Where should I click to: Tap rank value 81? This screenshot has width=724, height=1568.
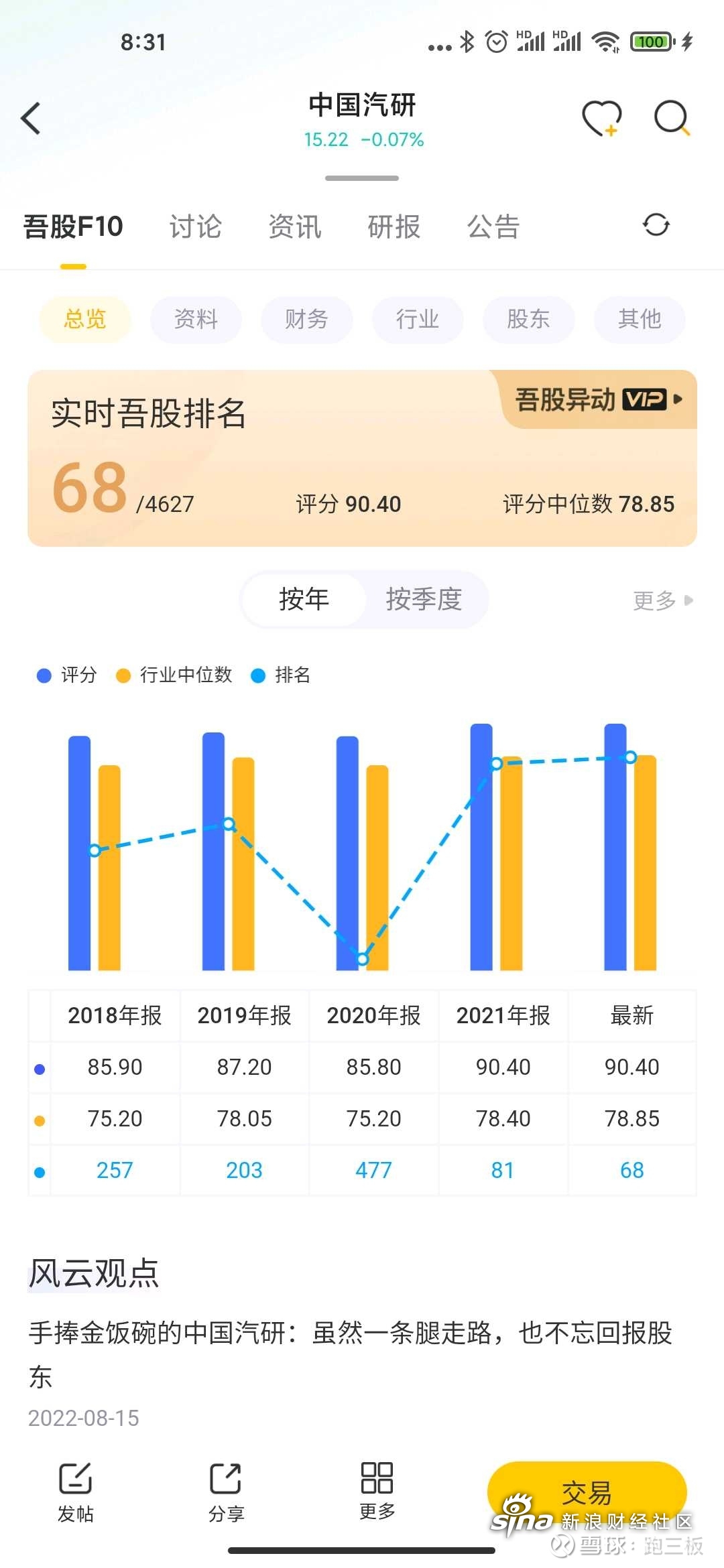point(503,1171)
